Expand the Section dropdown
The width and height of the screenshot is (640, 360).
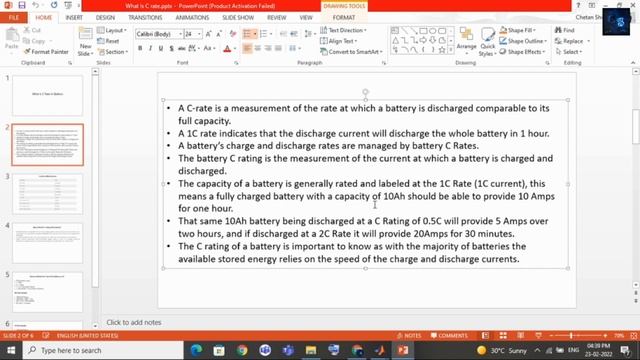point(113,52)
